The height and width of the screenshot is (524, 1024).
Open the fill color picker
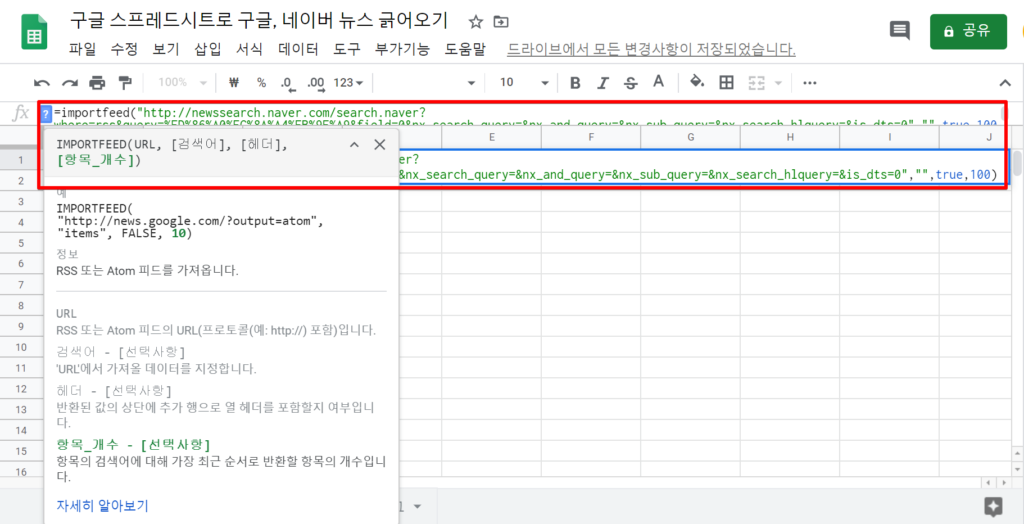(x=697, y=82)
